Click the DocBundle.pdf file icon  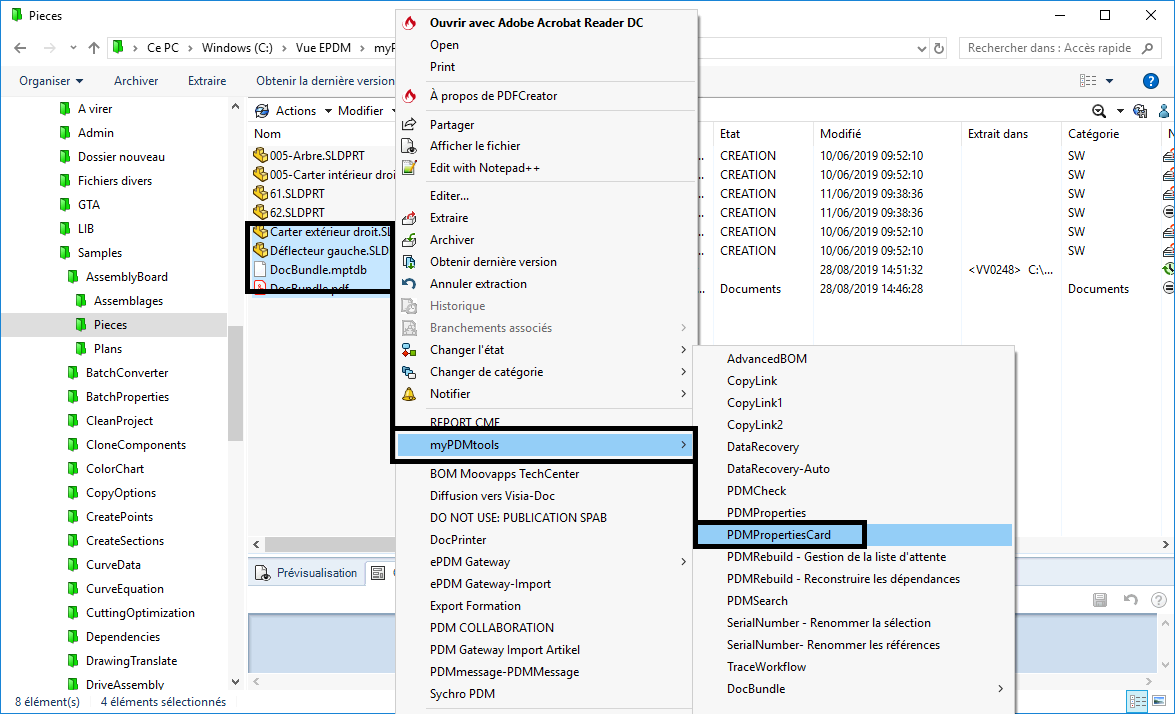pyautogui.click(x=260, y=289)
